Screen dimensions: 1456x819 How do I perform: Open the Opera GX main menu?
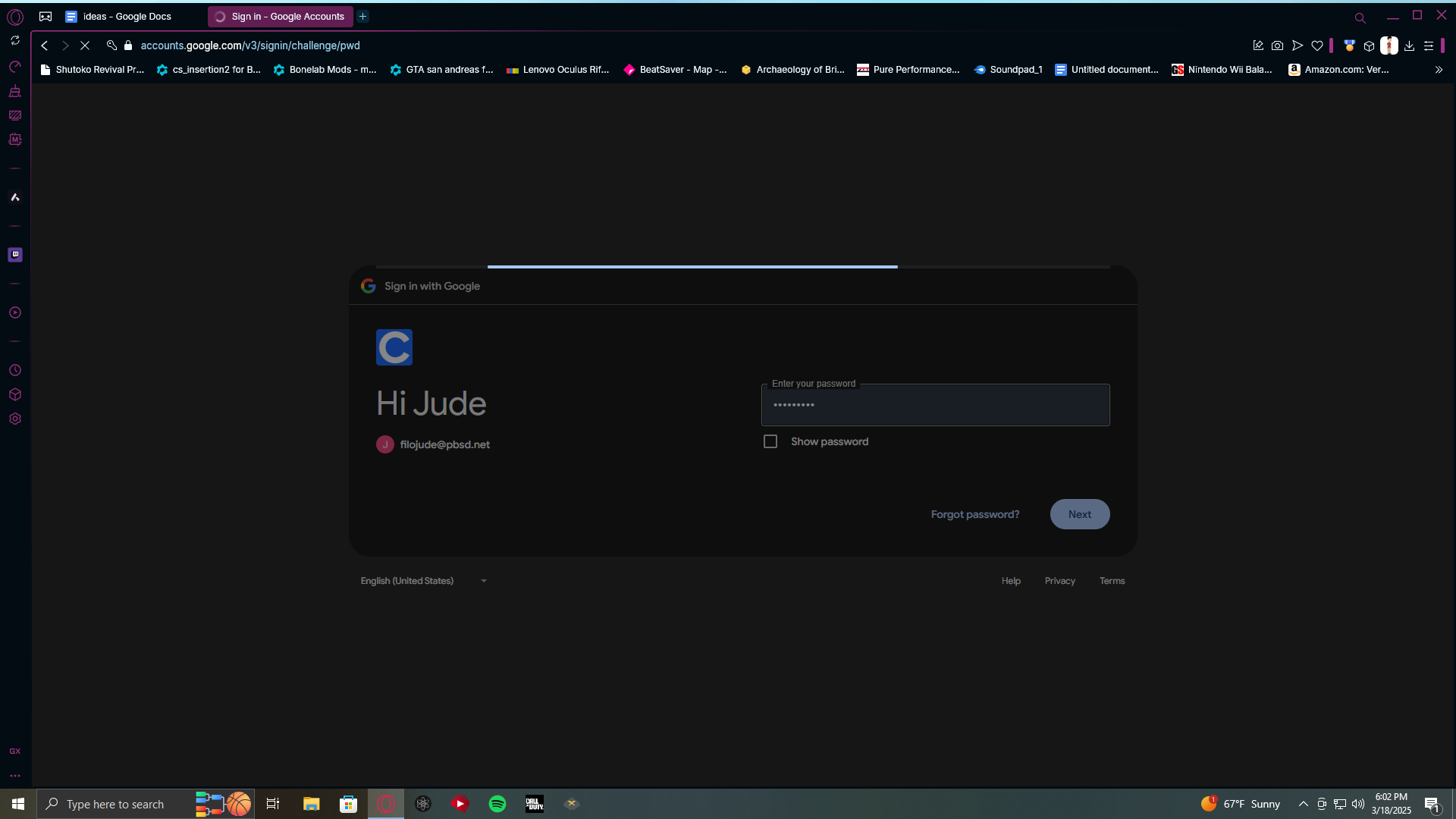(15, 17)
